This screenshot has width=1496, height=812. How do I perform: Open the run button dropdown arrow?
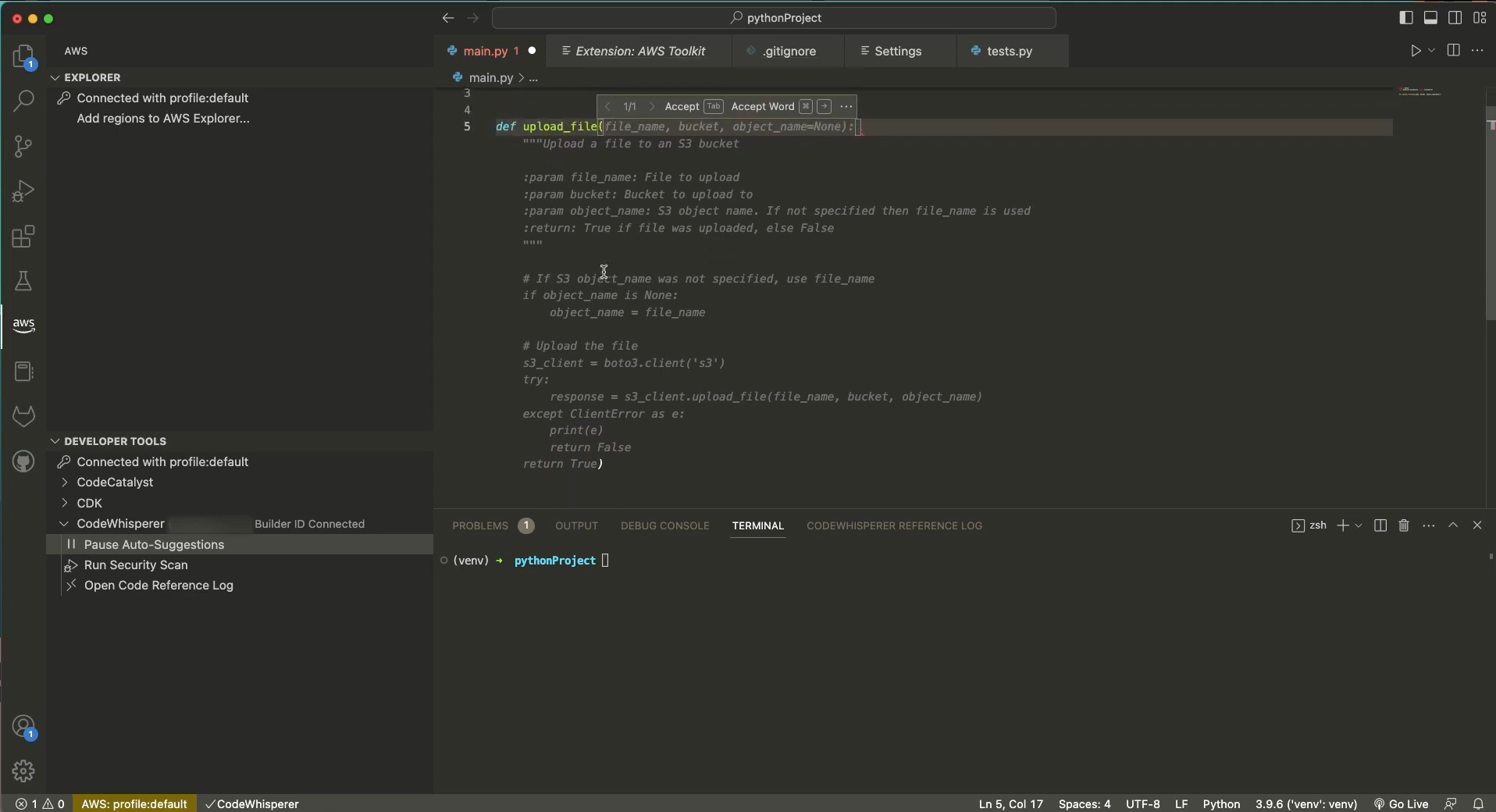point(1433,52)
